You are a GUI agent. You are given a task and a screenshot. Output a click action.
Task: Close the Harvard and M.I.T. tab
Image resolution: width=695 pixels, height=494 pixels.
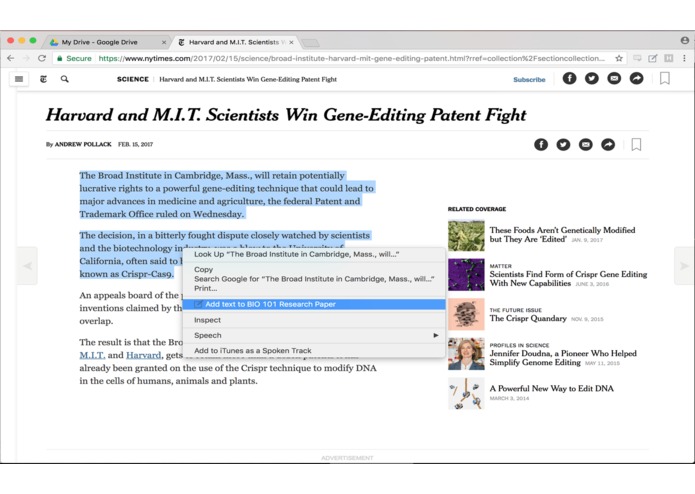(291, 42)
